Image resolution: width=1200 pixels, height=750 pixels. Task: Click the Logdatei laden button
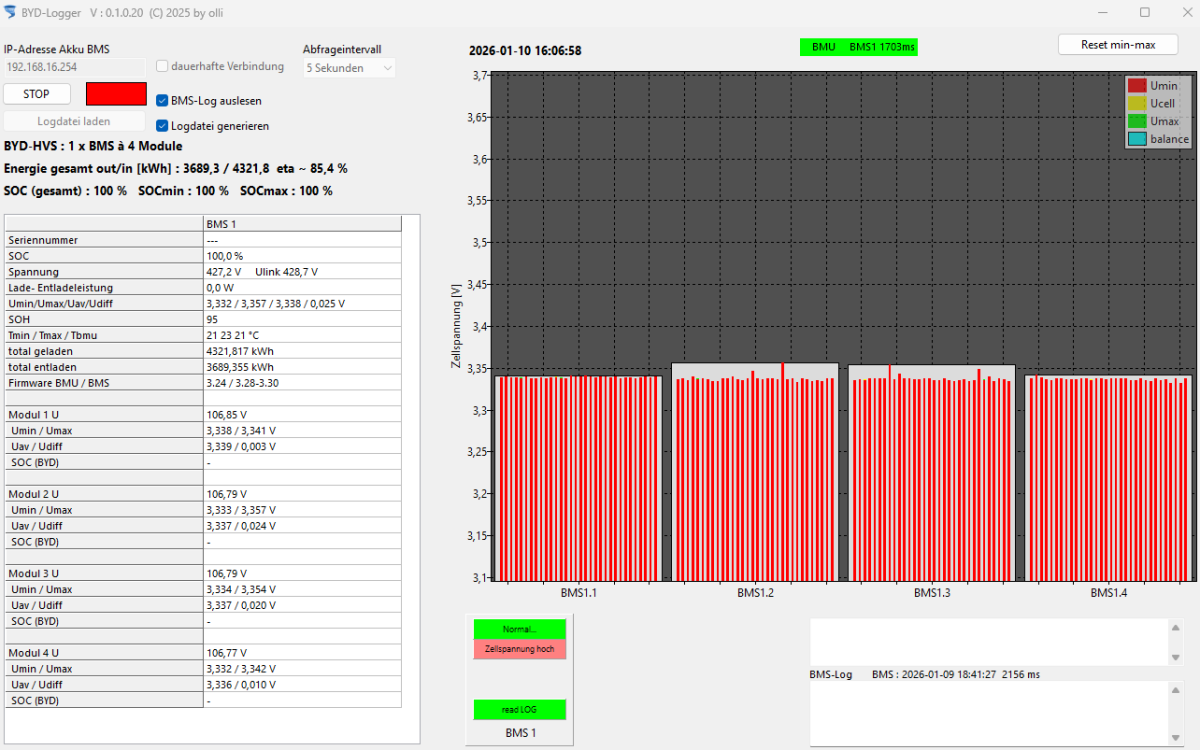point(74,121)
